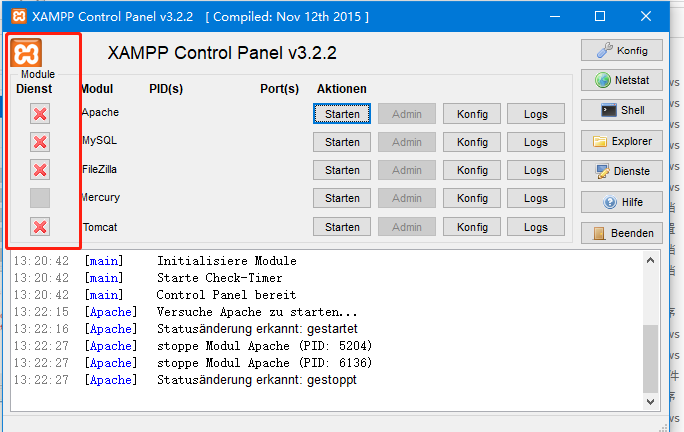
Task: Open the Apache Konfig dropdown
Action: [472, 114]
